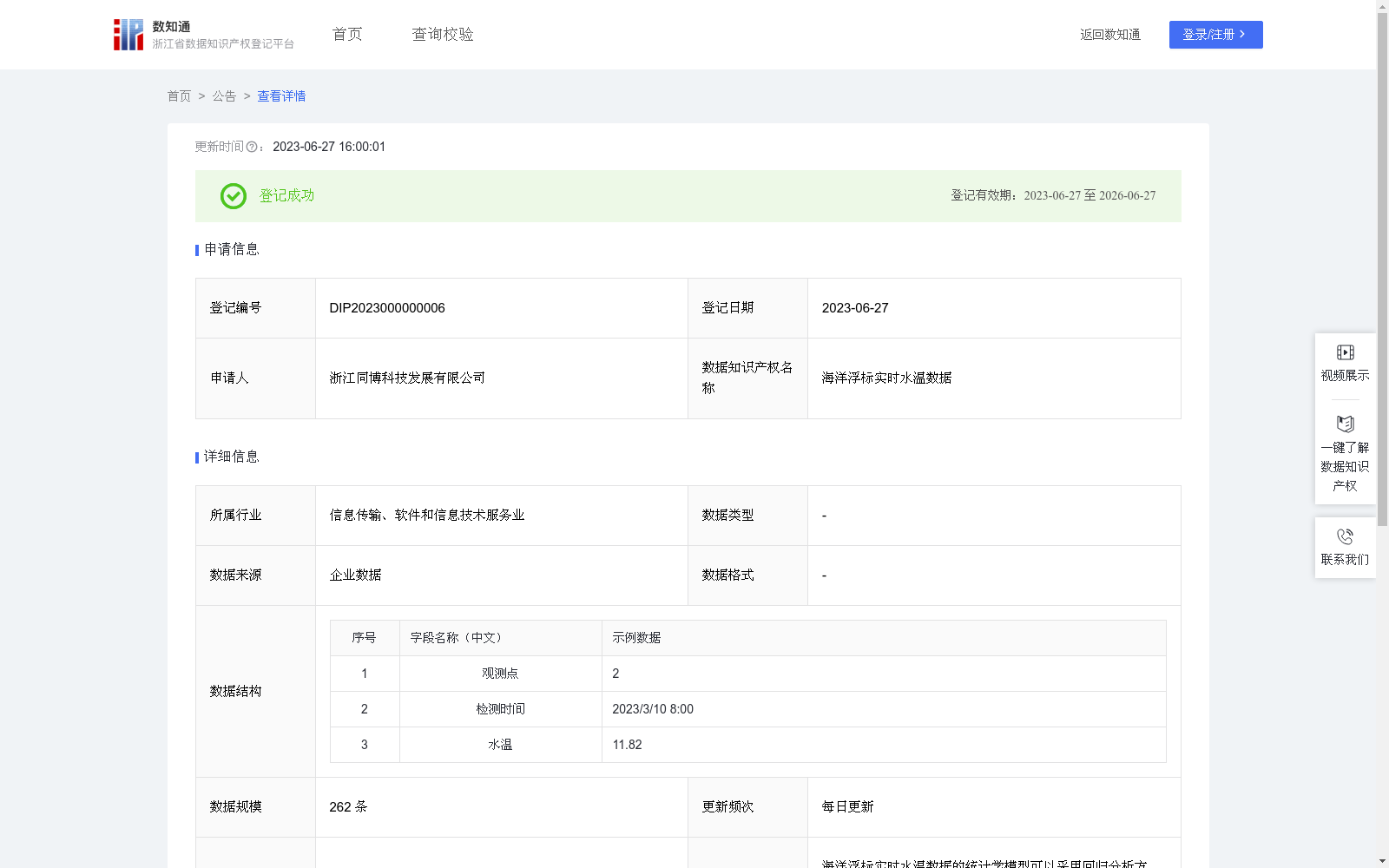Click the 登录/注册 button

click(x=1215, y=35)
